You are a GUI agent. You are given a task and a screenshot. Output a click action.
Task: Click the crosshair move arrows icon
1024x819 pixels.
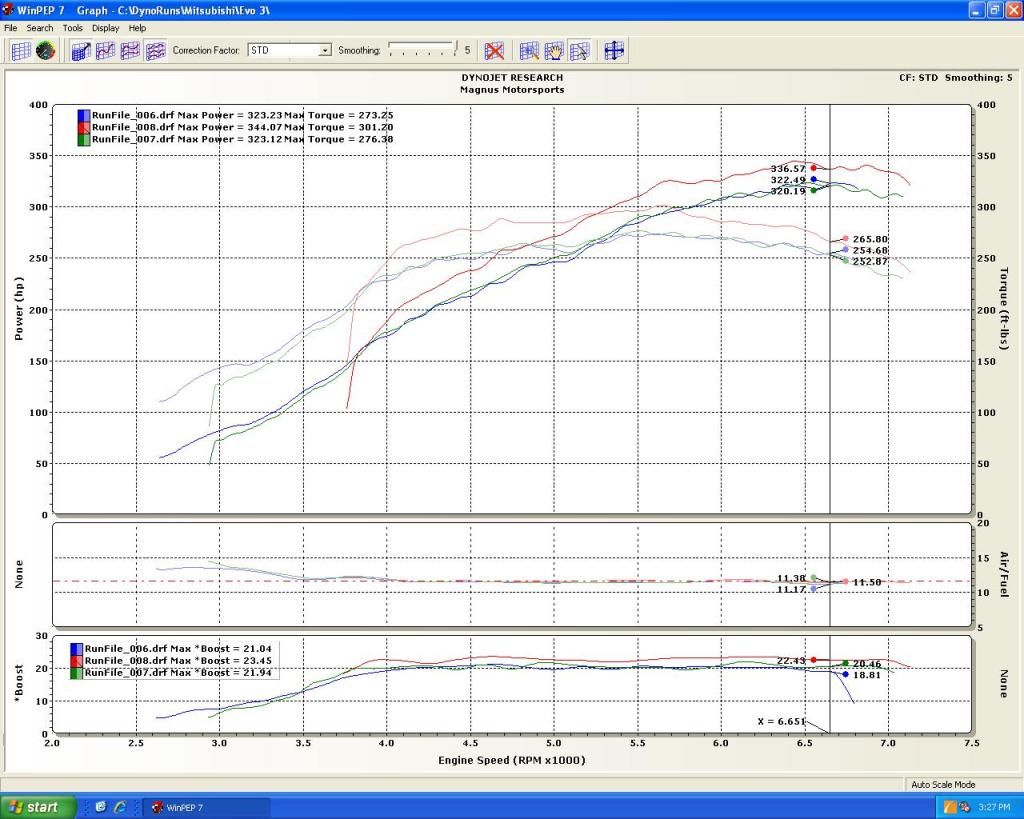click(614, 50)
